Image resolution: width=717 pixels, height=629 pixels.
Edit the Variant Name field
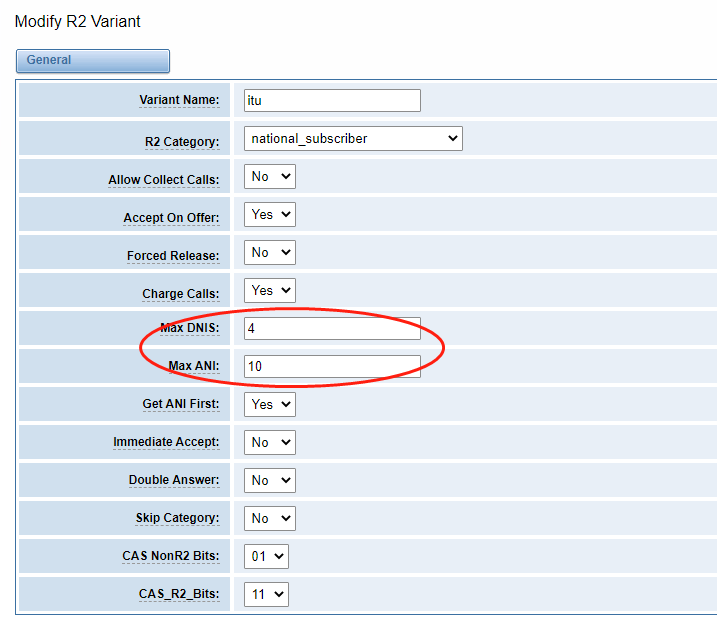(x=332, y=100)
